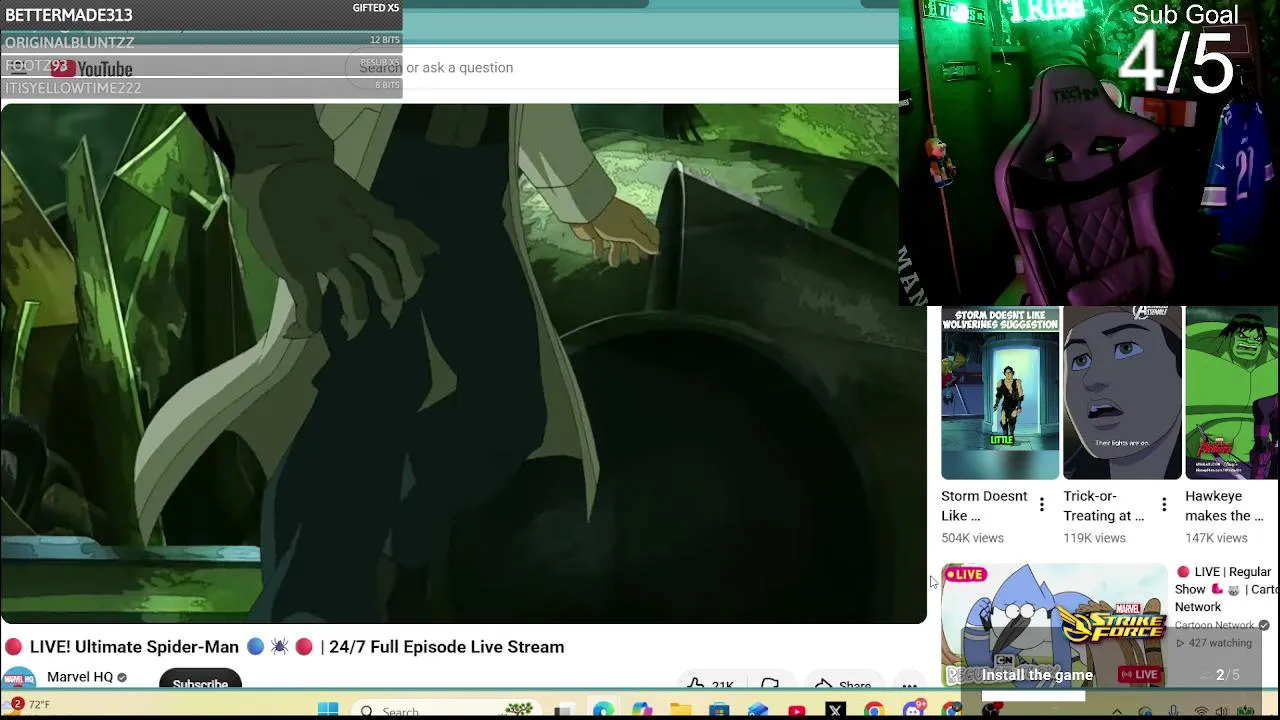Open the 'LIVE | Regular Show' video title
Screen dimensions: 1280x720
1227,589
